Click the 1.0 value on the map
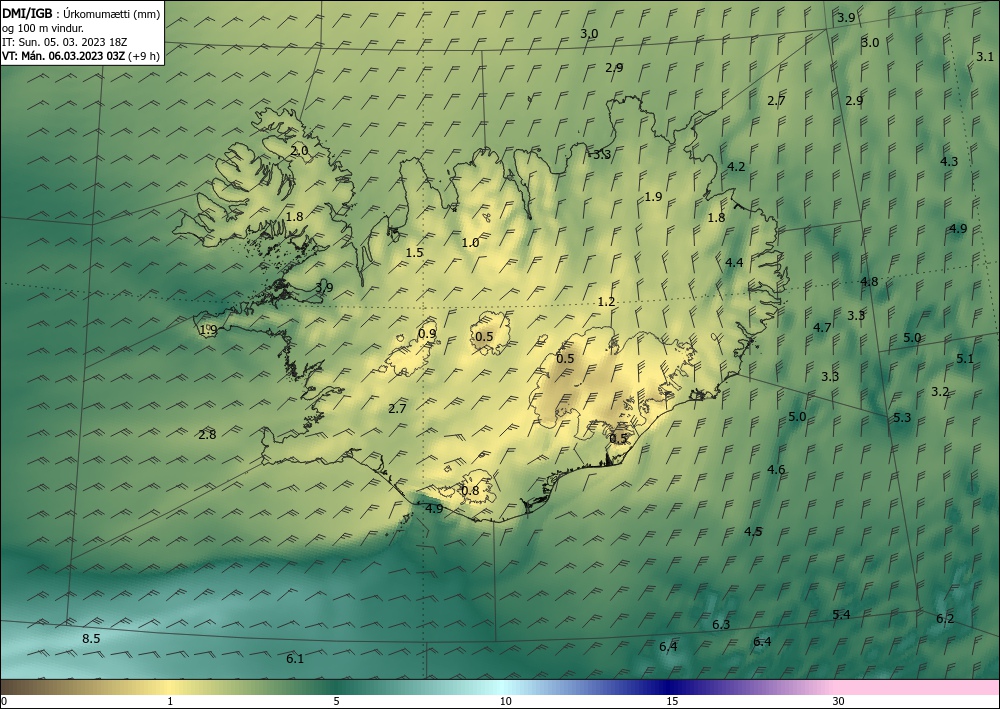1000x709 pixels. coord(470,242)
